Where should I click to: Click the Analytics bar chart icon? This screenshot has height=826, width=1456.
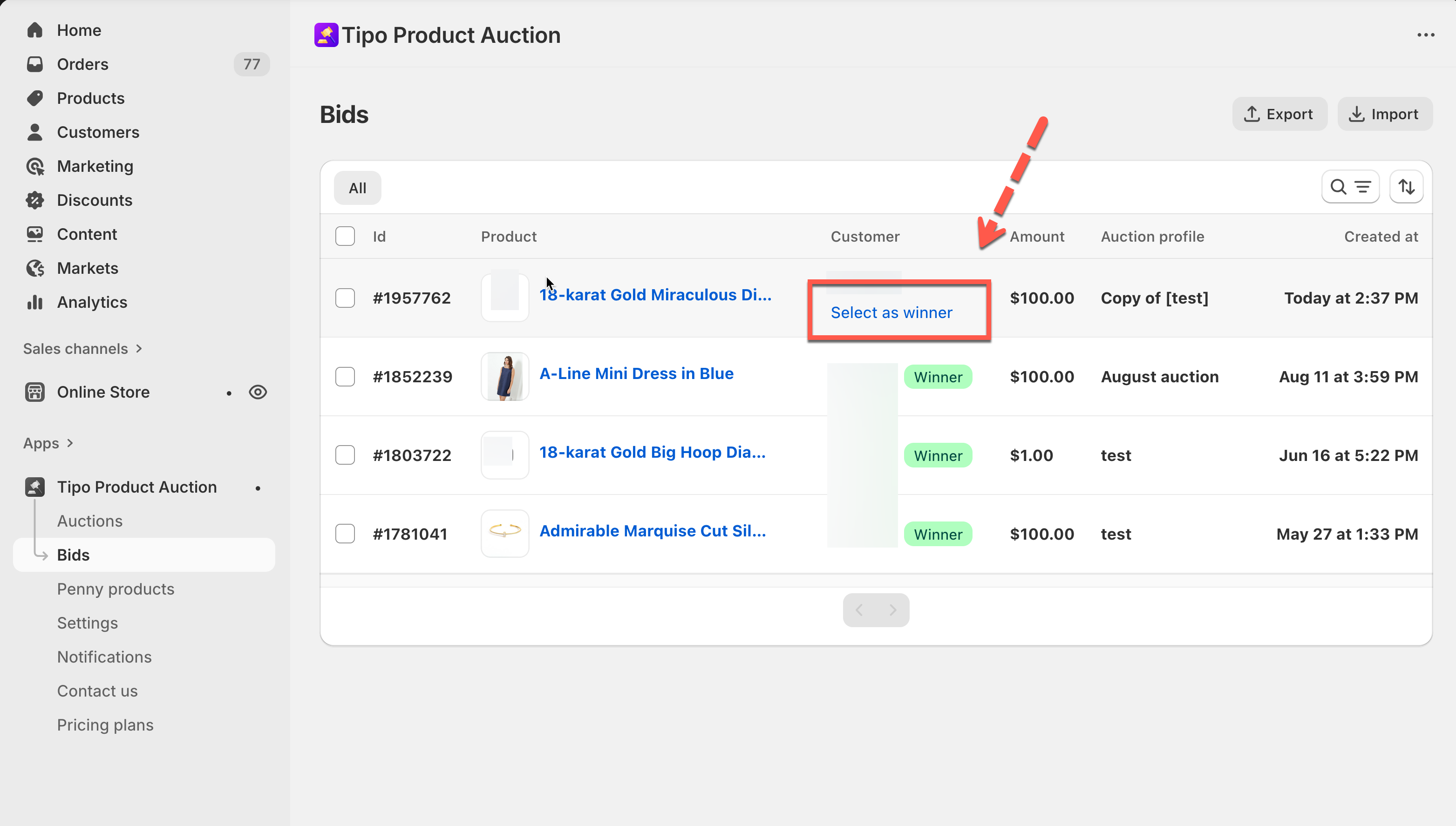click(x=34, y=302)
